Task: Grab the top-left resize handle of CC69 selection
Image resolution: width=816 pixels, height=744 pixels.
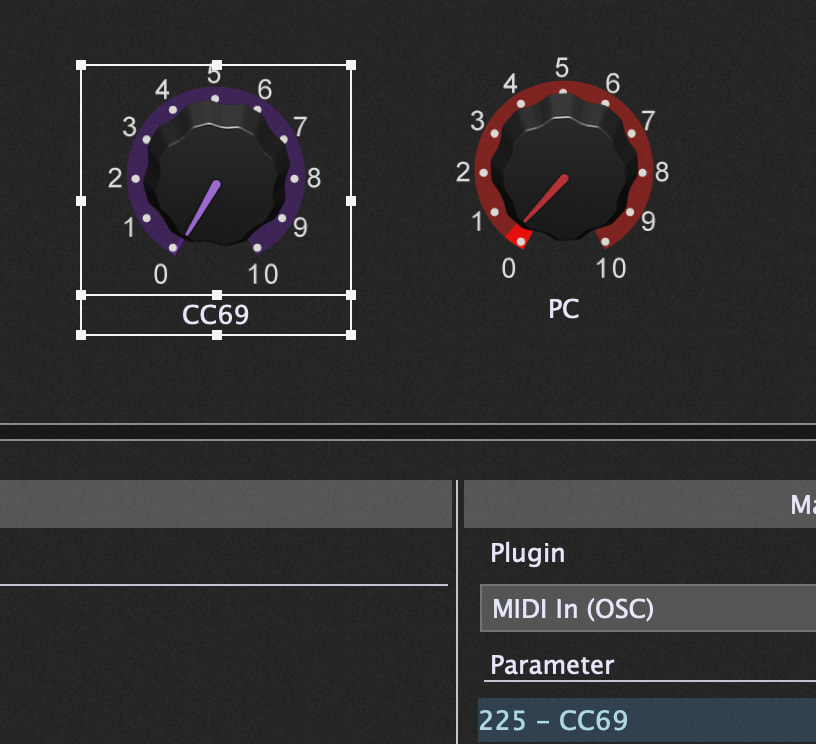Action: pos(81,65)
